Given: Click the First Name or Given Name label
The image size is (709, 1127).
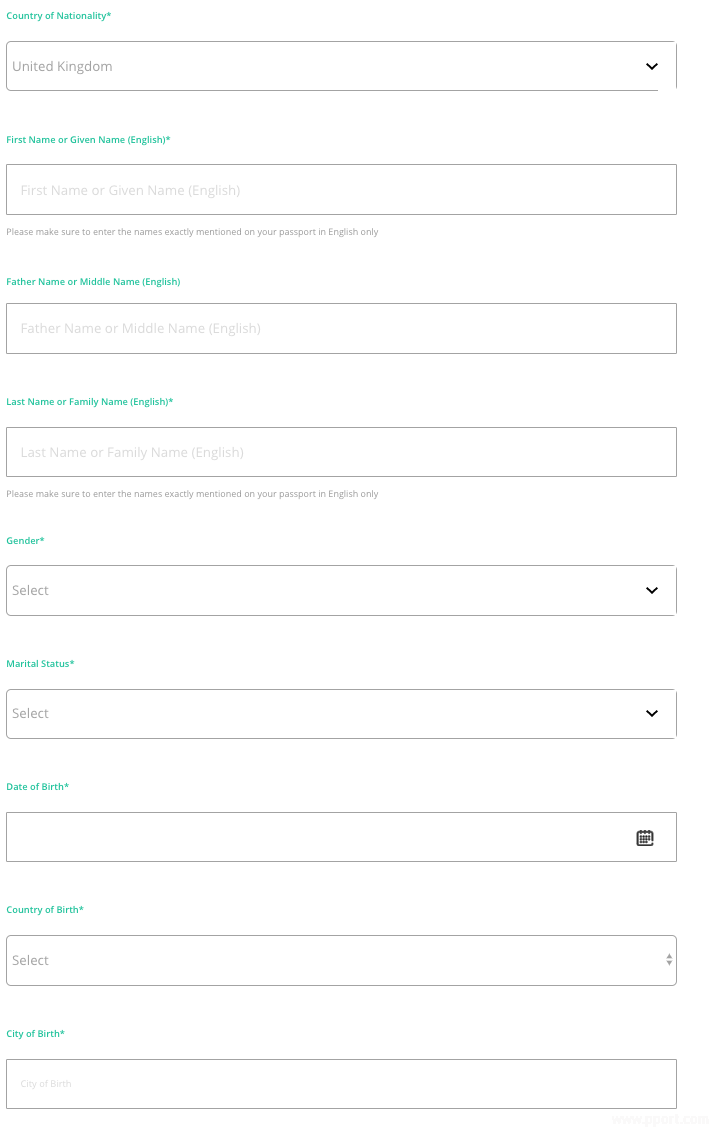Looking at the screenshot, I should [88, 140].
